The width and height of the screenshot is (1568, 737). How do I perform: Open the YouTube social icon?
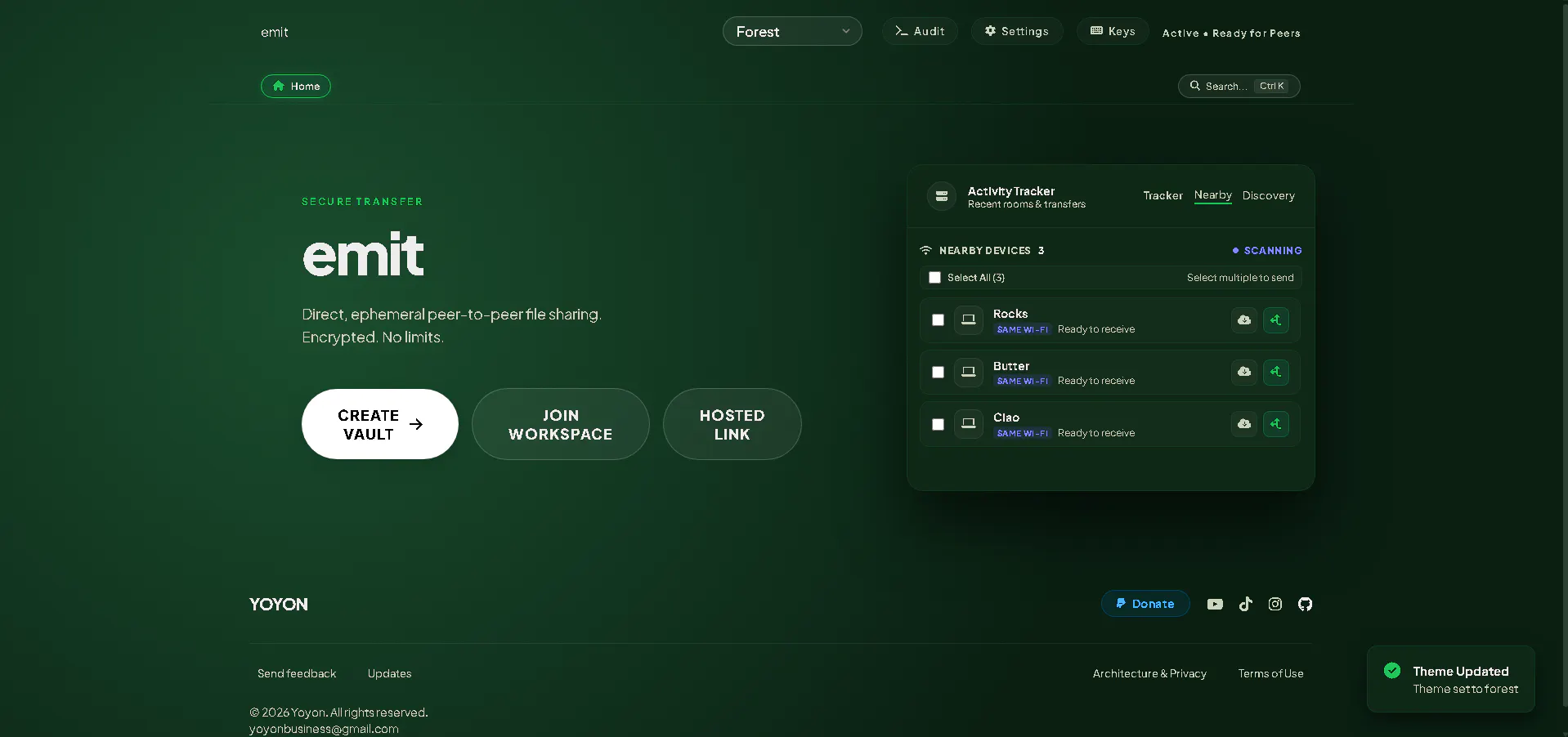(x=1215, y=605)
